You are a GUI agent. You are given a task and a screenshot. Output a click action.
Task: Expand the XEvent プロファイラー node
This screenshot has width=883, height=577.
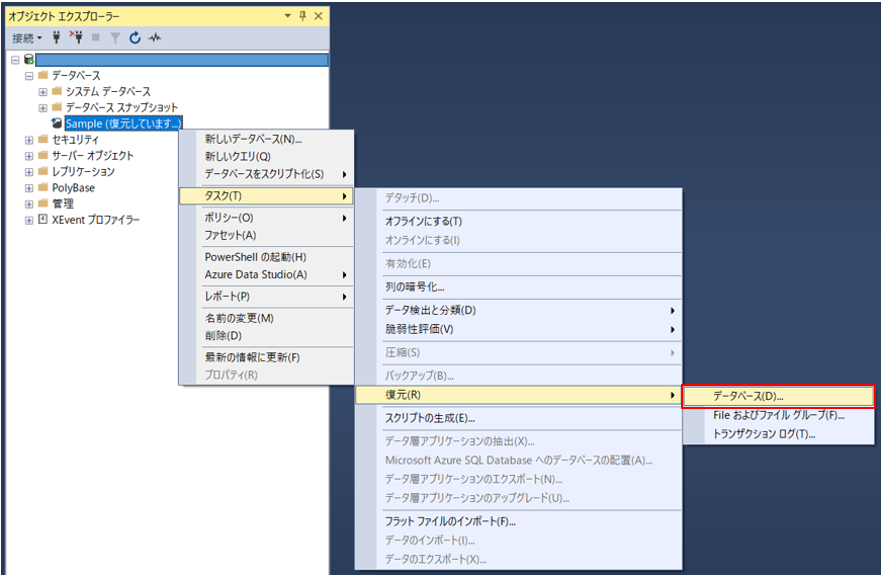[x=29, y=221]
